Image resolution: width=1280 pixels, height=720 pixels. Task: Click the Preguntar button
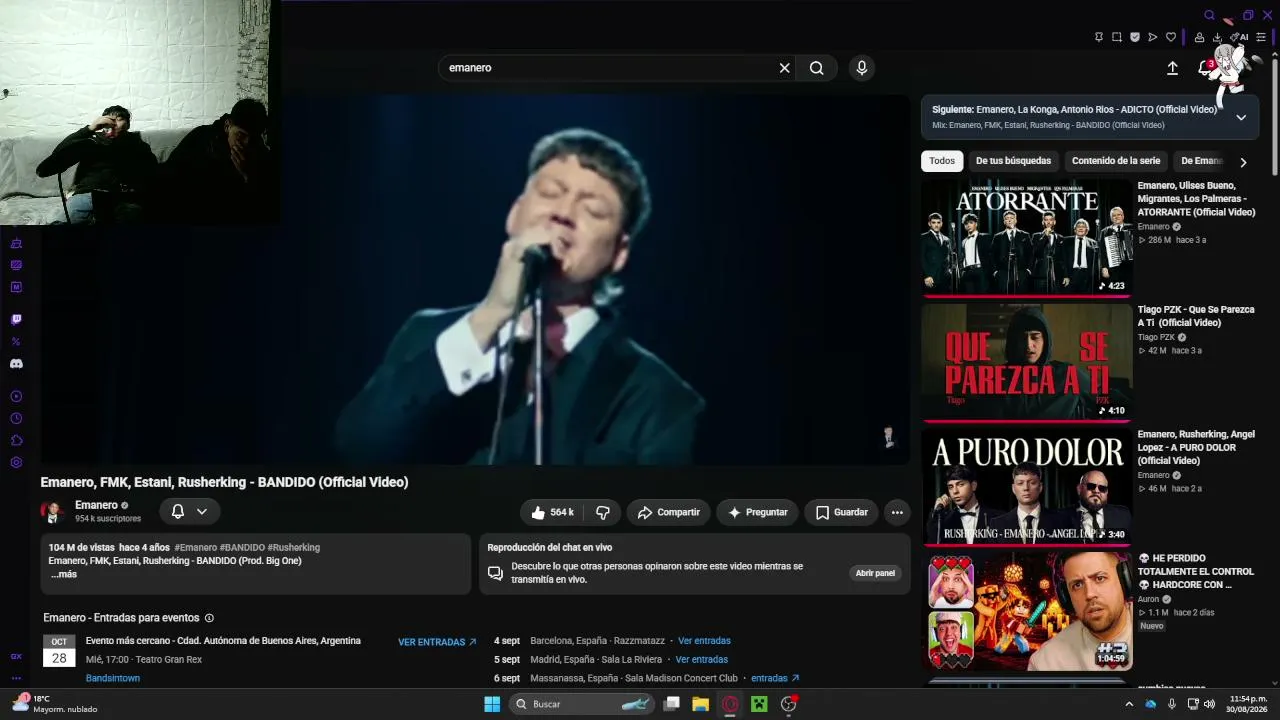pos(757,512)
